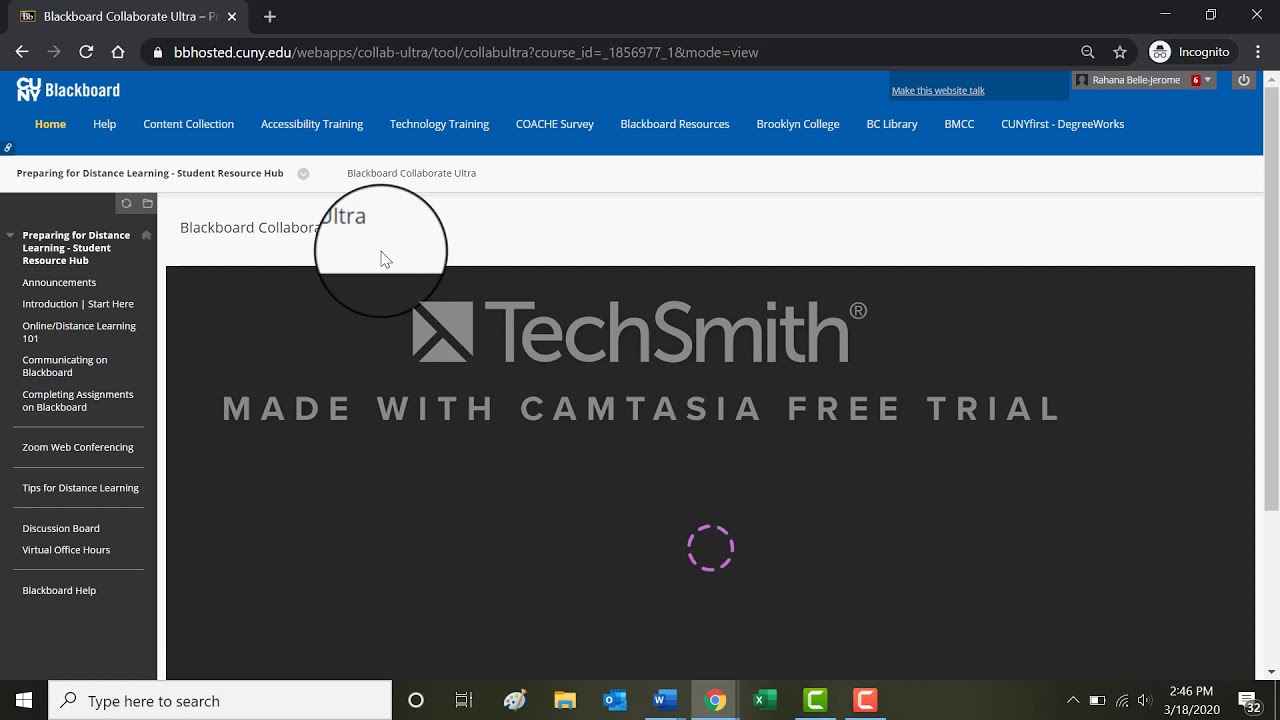The width and height of the screenshot is (1280, 720).
Task: Open the Brooklyn College tab
Action: pos(798,124)
